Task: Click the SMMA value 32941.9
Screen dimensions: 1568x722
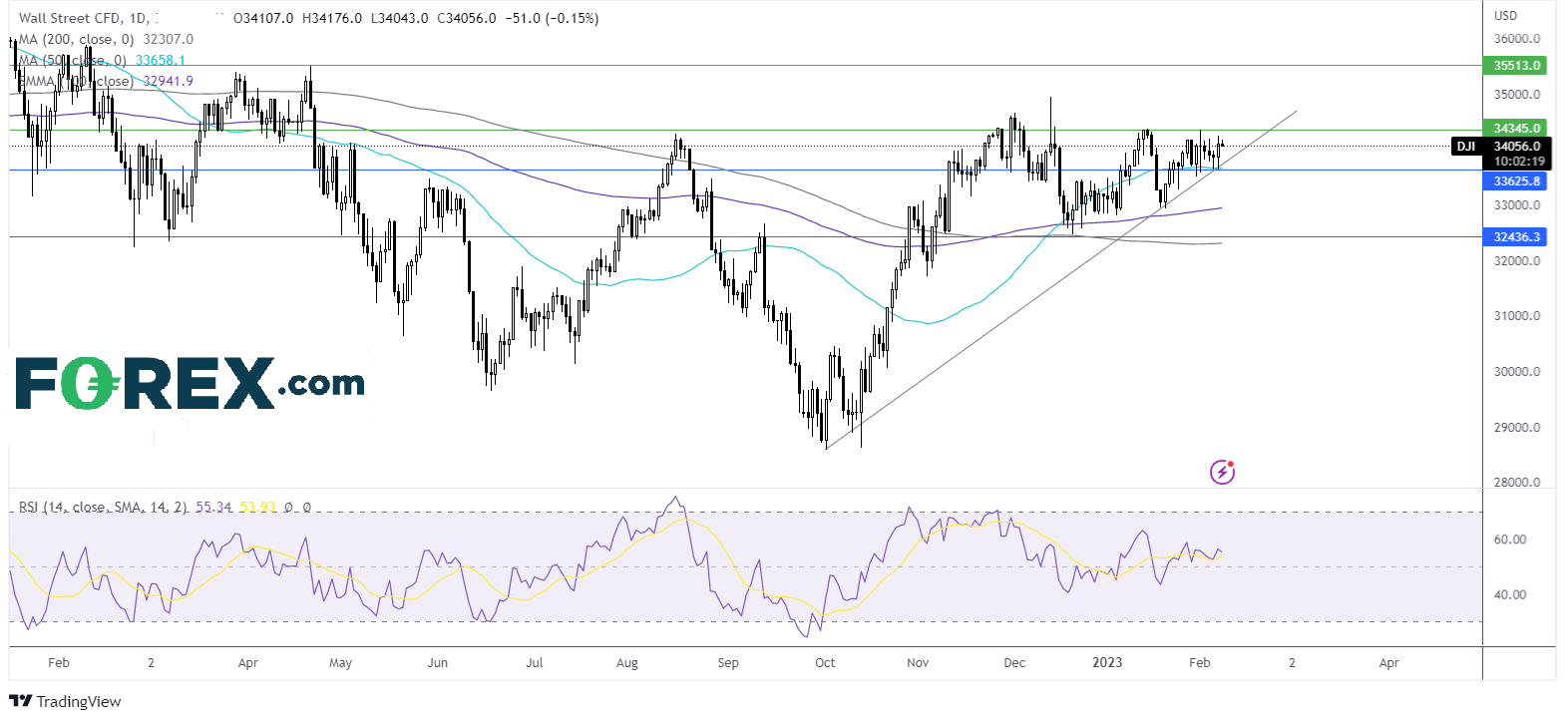Action: (x=169, y=81)
